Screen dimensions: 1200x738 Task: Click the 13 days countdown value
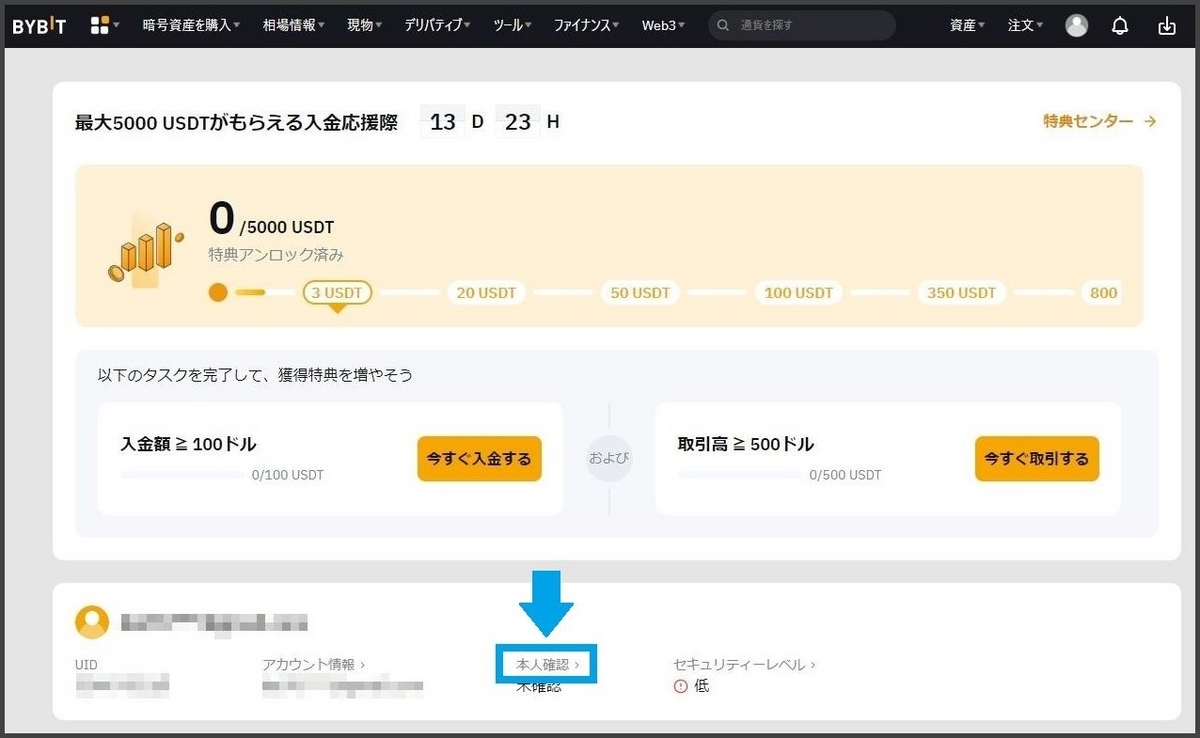point(442,122)
